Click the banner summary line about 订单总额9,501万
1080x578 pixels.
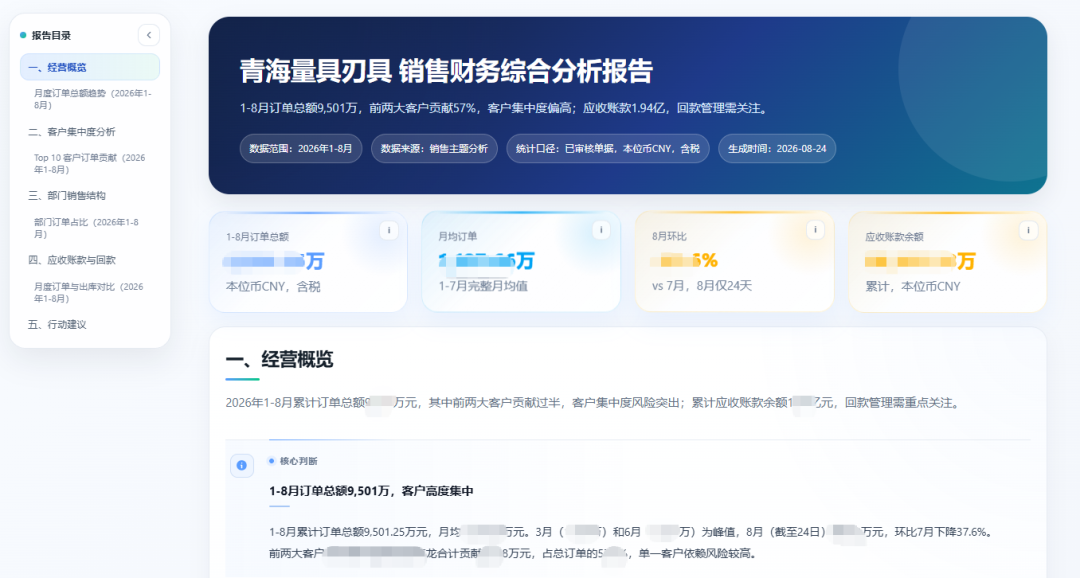point(504,108)
